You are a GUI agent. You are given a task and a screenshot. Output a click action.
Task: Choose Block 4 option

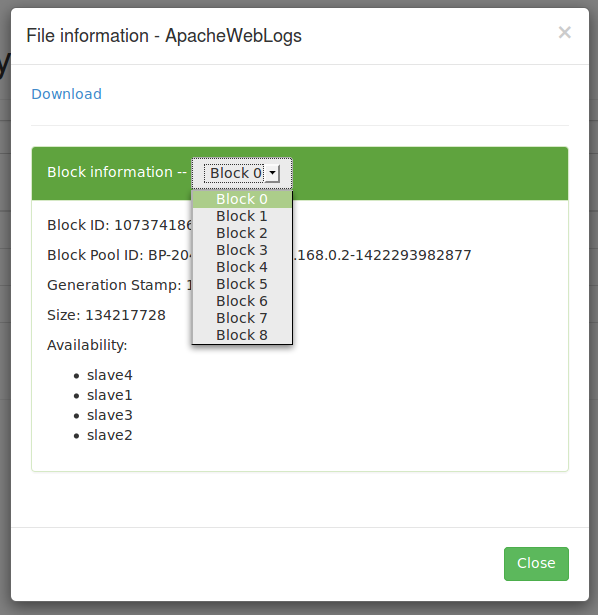coord(242,267)
